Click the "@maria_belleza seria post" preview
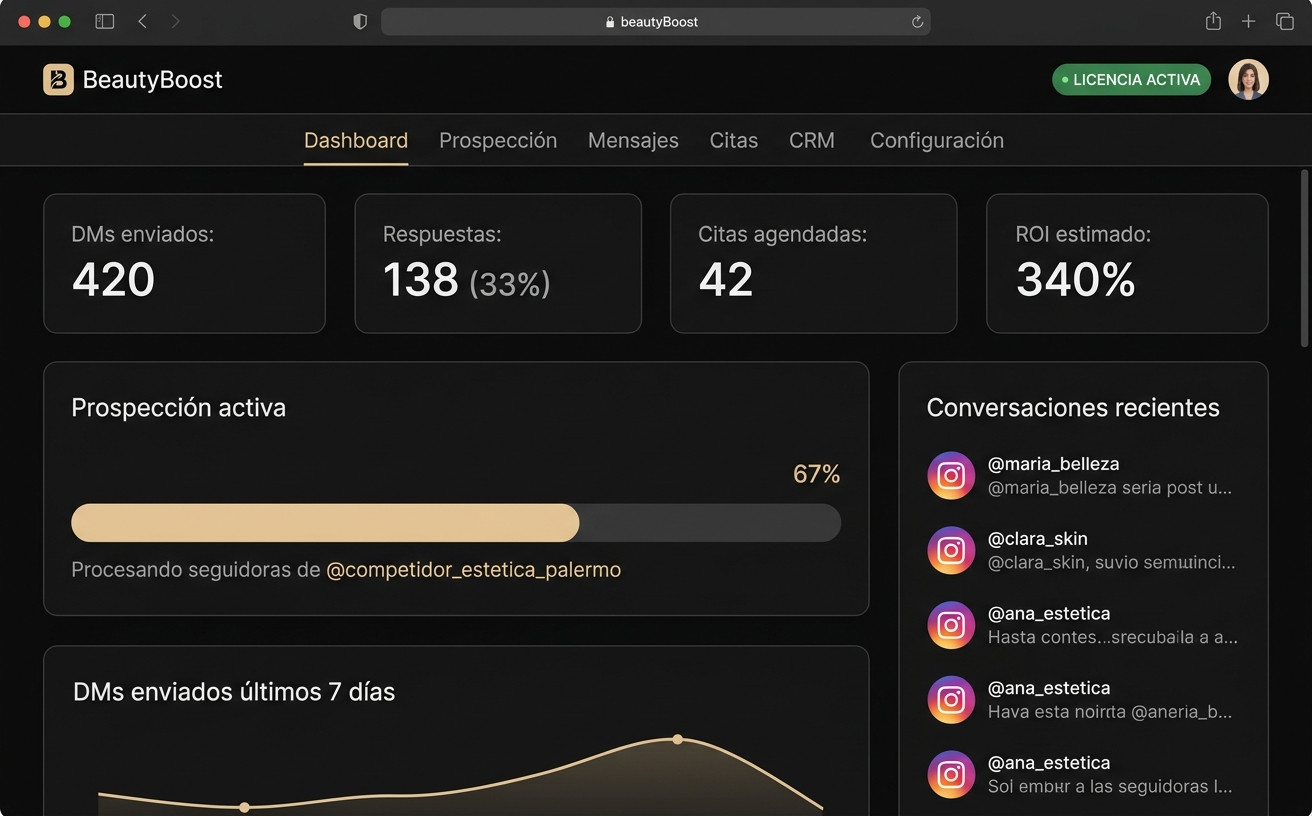1312x816 pixels. tap(1109, 489)
